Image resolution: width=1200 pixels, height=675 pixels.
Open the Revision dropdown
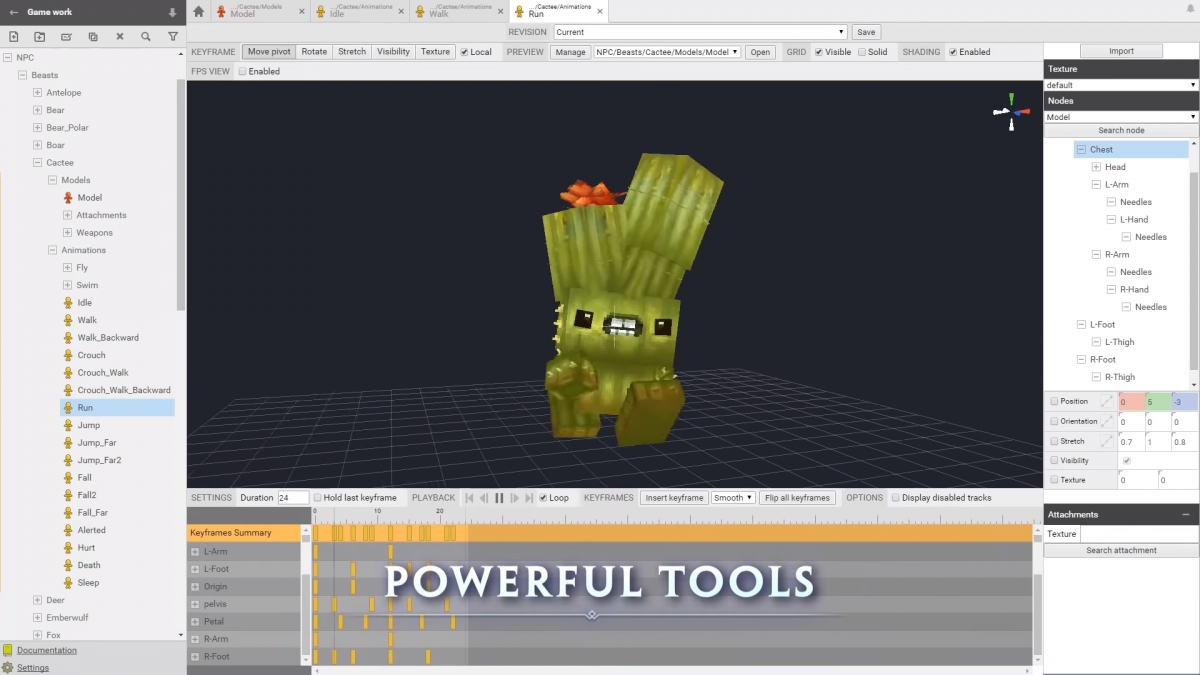(700, 32)
